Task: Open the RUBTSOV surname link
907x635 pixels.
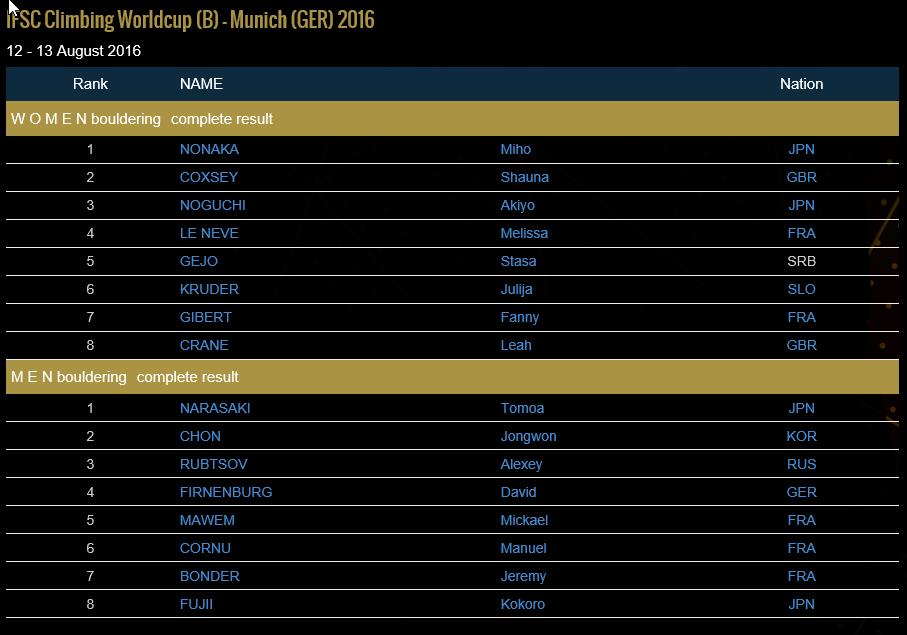Action: pos(213,464)
